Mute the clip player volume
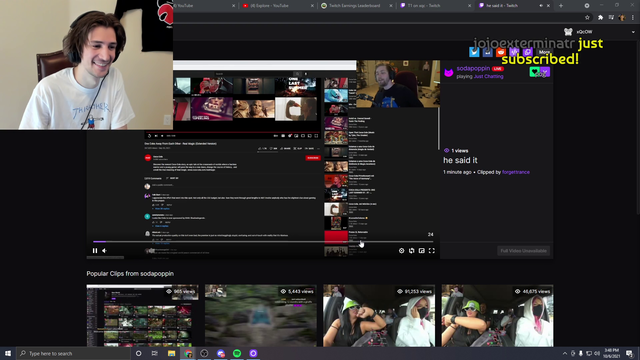Image resolution: width=640 pixels, height=360 pixels. [104, 251]
